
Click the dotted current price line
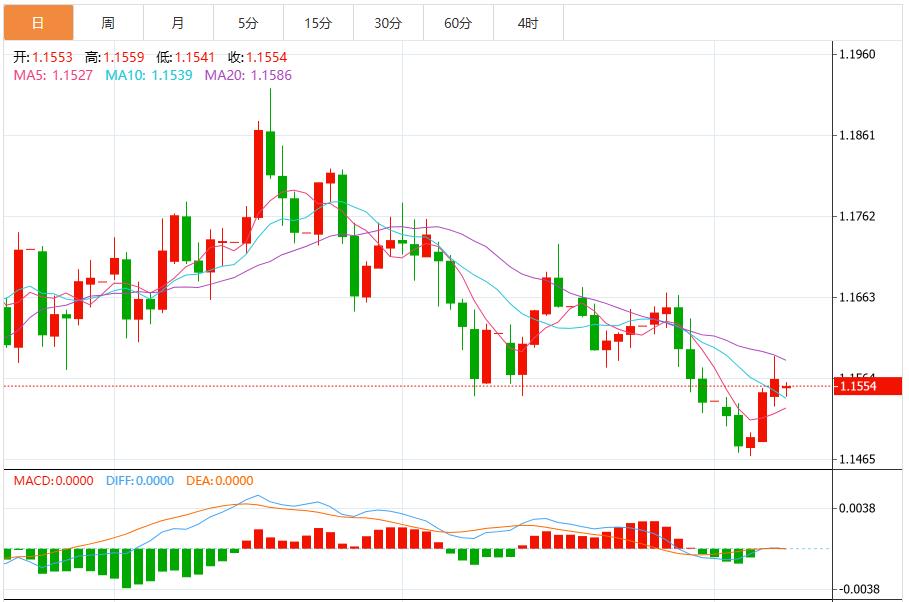click(x=400, y=384)
